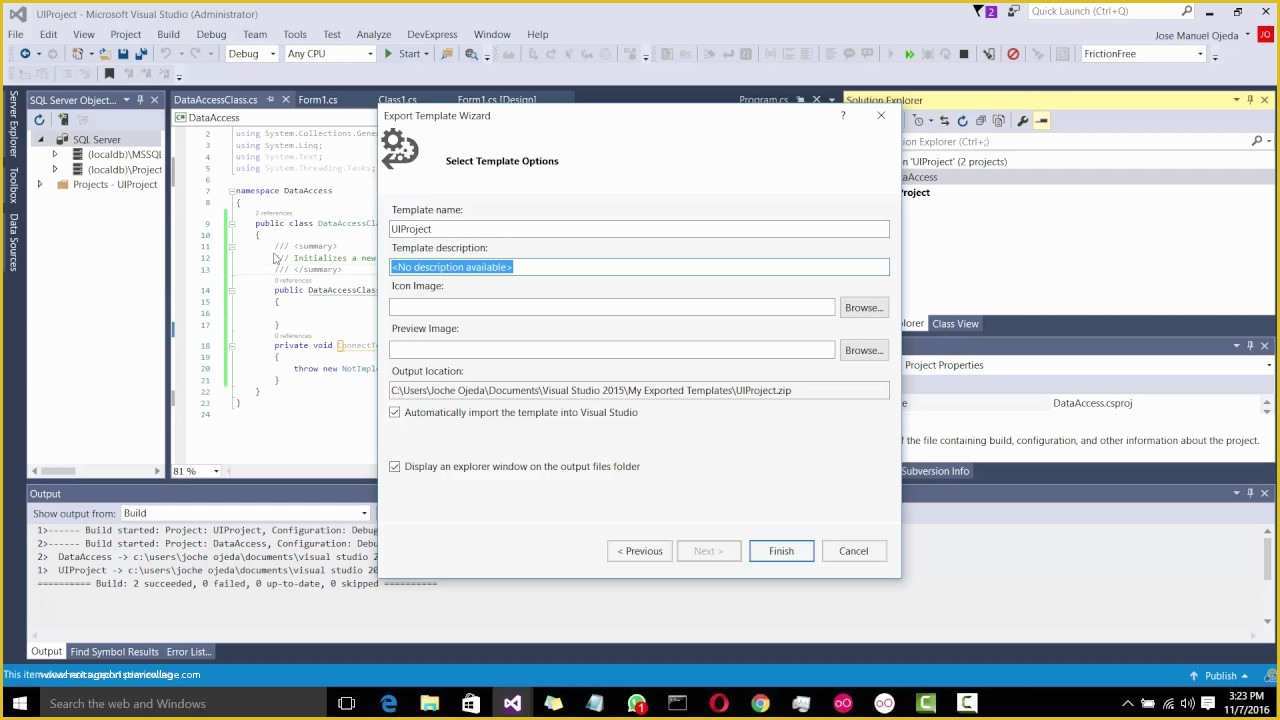Expand Projects - UIProject tree node

pyautogui.click(x=40, y=185)
